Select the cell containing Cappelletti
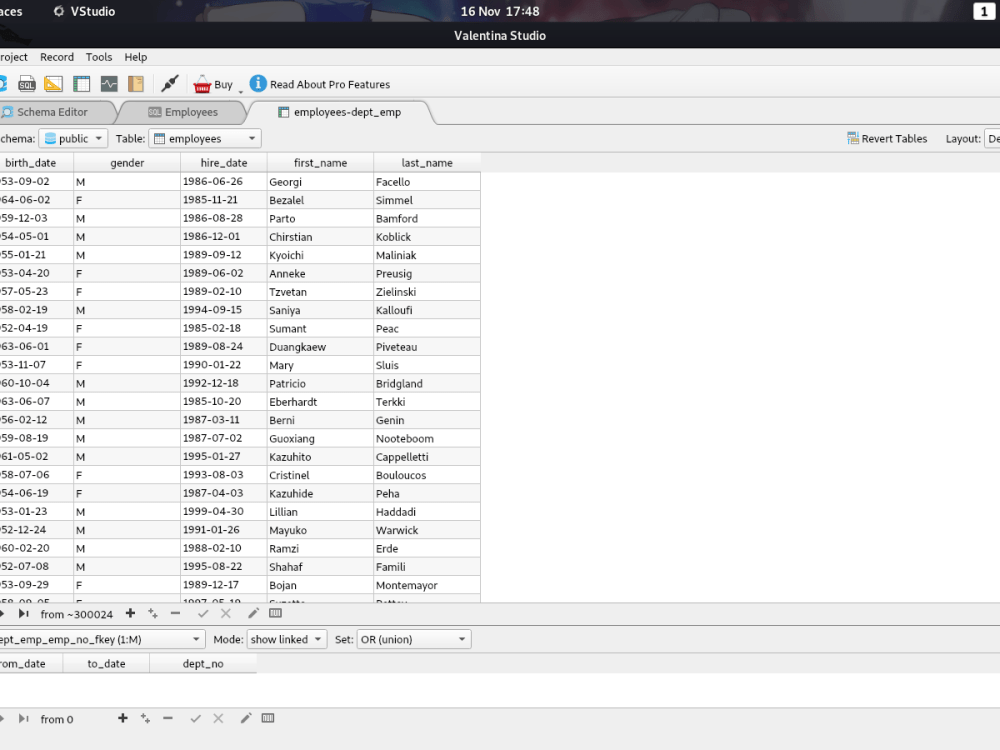 click(x=427, y=457)
